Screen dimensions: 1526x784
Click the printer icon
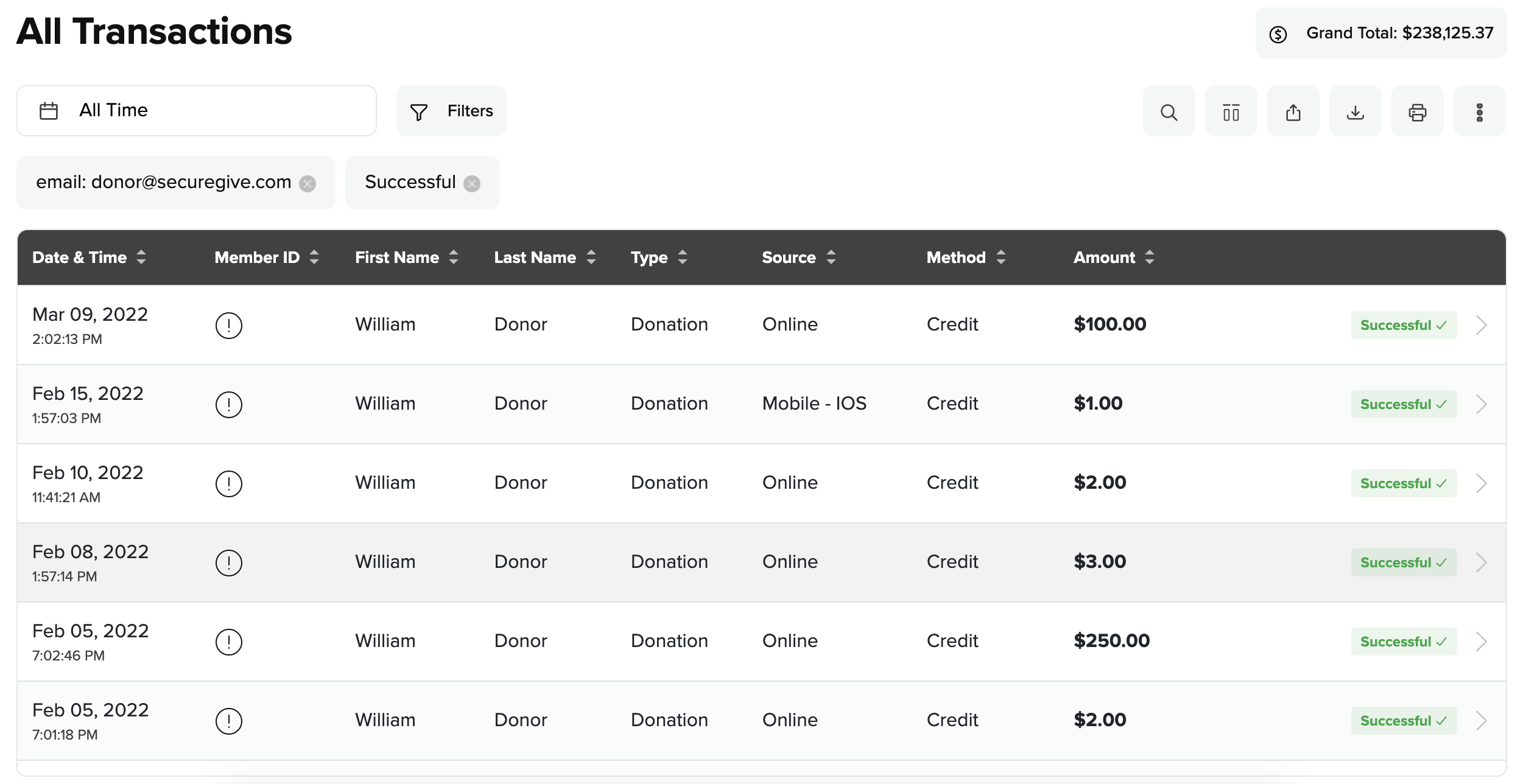click(1417, 112)
